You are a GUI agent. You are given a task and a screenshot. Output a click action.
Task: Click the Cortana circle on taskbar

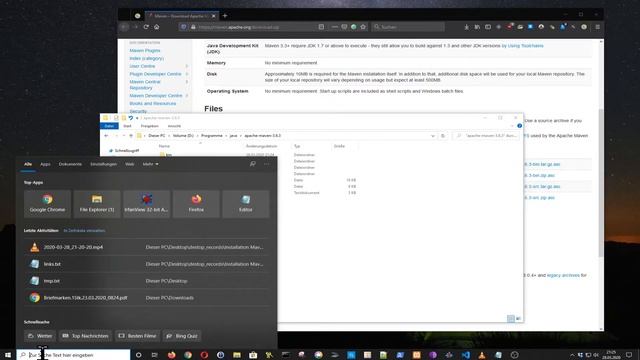[x=138, y=355]
